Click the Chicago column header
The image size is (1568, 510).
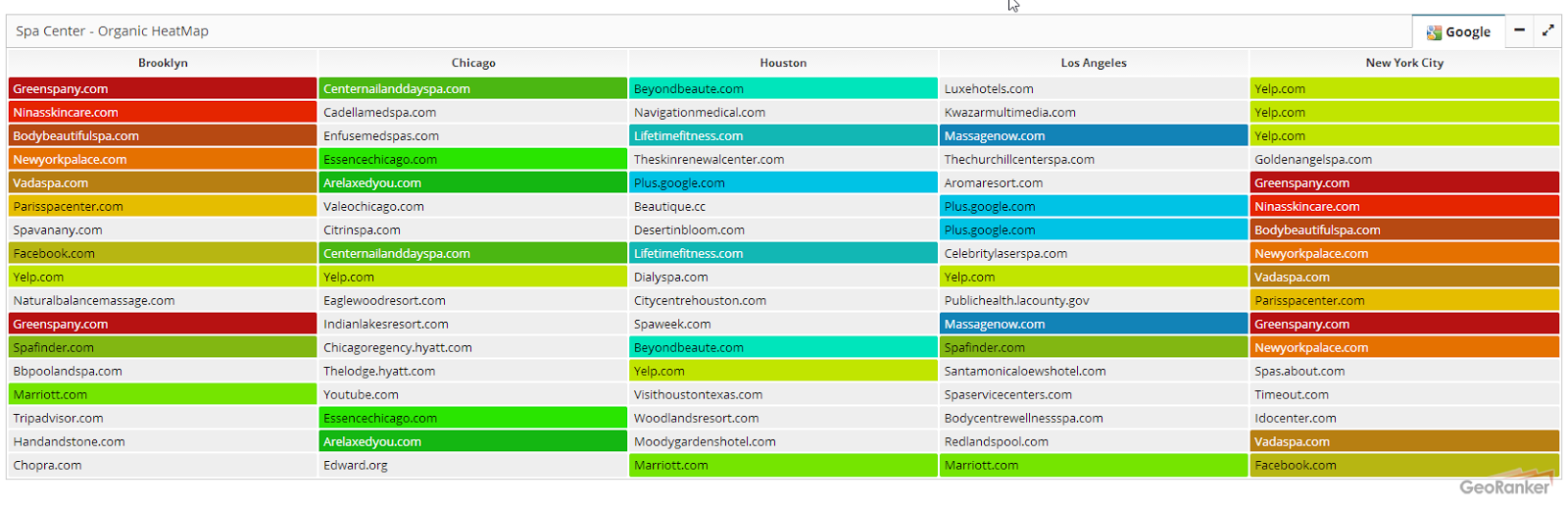click(x=473, y=63)
